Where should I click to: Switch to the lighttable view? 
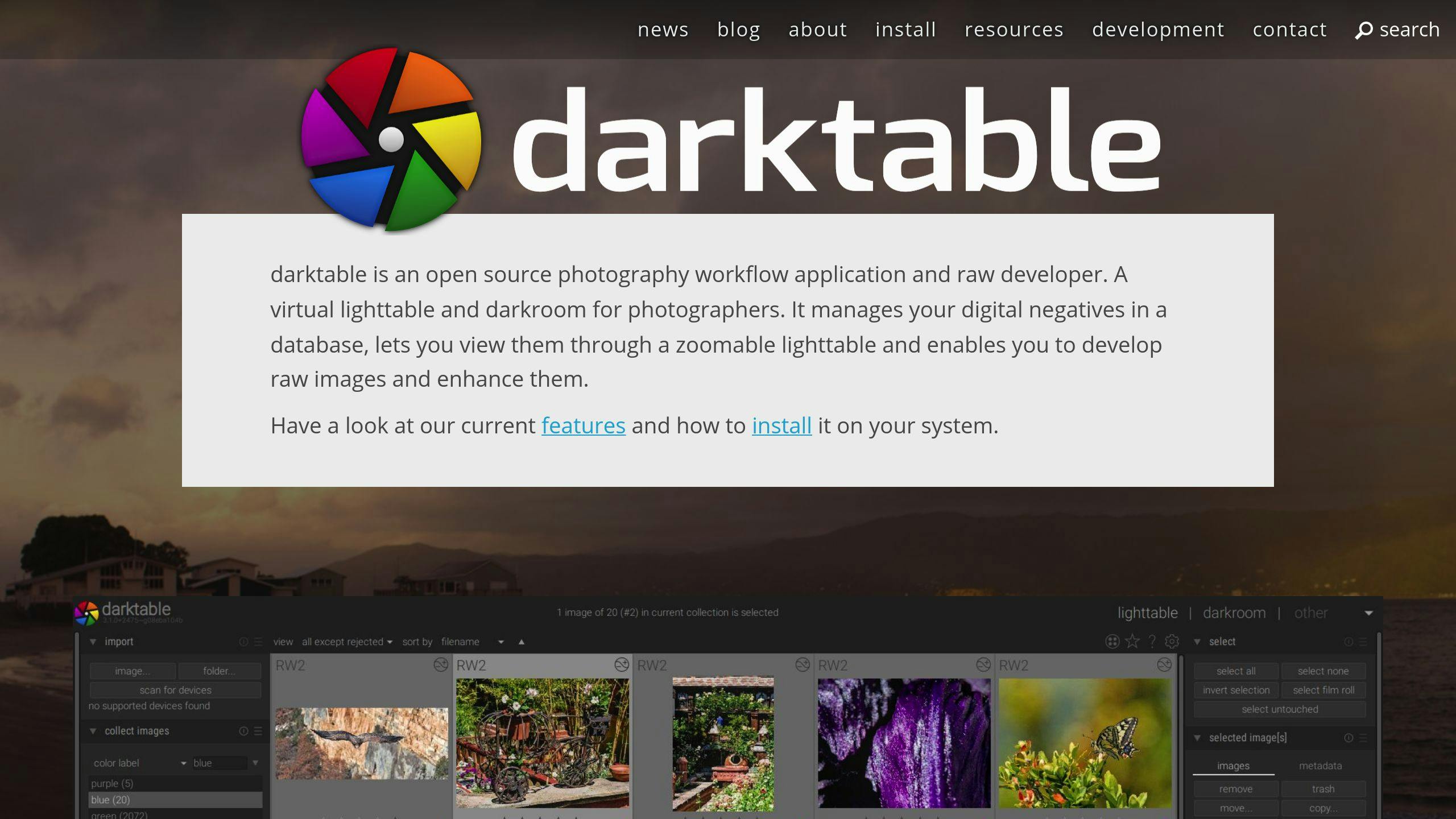[x=1147, y=613]
